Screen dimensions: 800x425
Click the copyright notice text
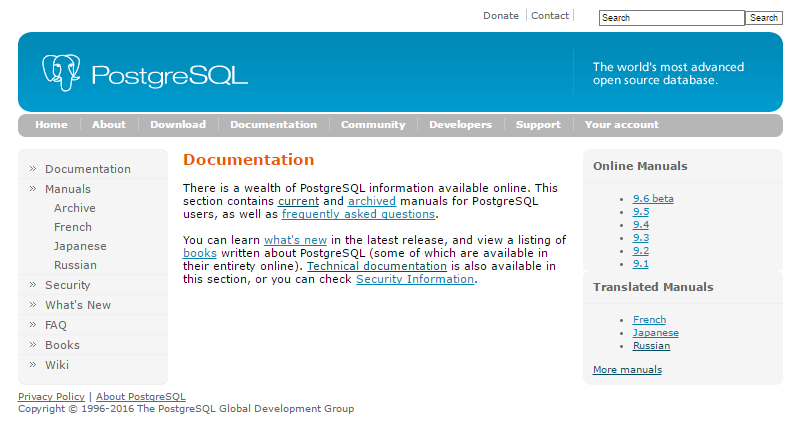[186, 409]
